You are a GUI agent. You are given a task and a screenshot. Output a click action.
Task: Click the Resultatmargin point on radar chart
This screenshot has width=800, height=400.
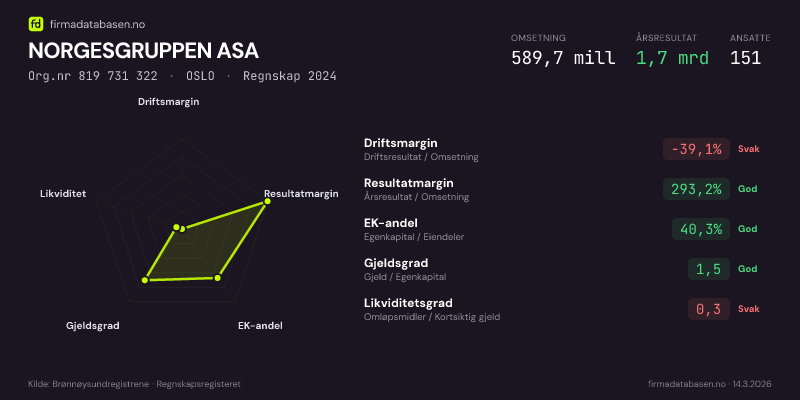click(266, 202)
